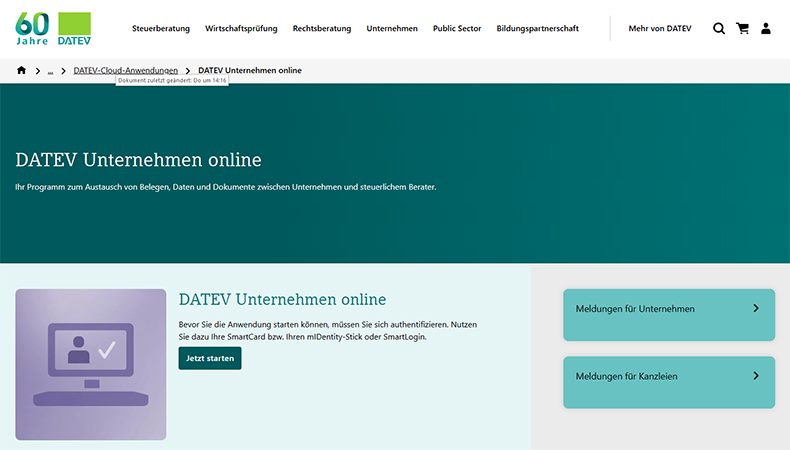Go to home via breadcrumb house icon
Viewport: 790px width, 450px height.
(21, 70)
